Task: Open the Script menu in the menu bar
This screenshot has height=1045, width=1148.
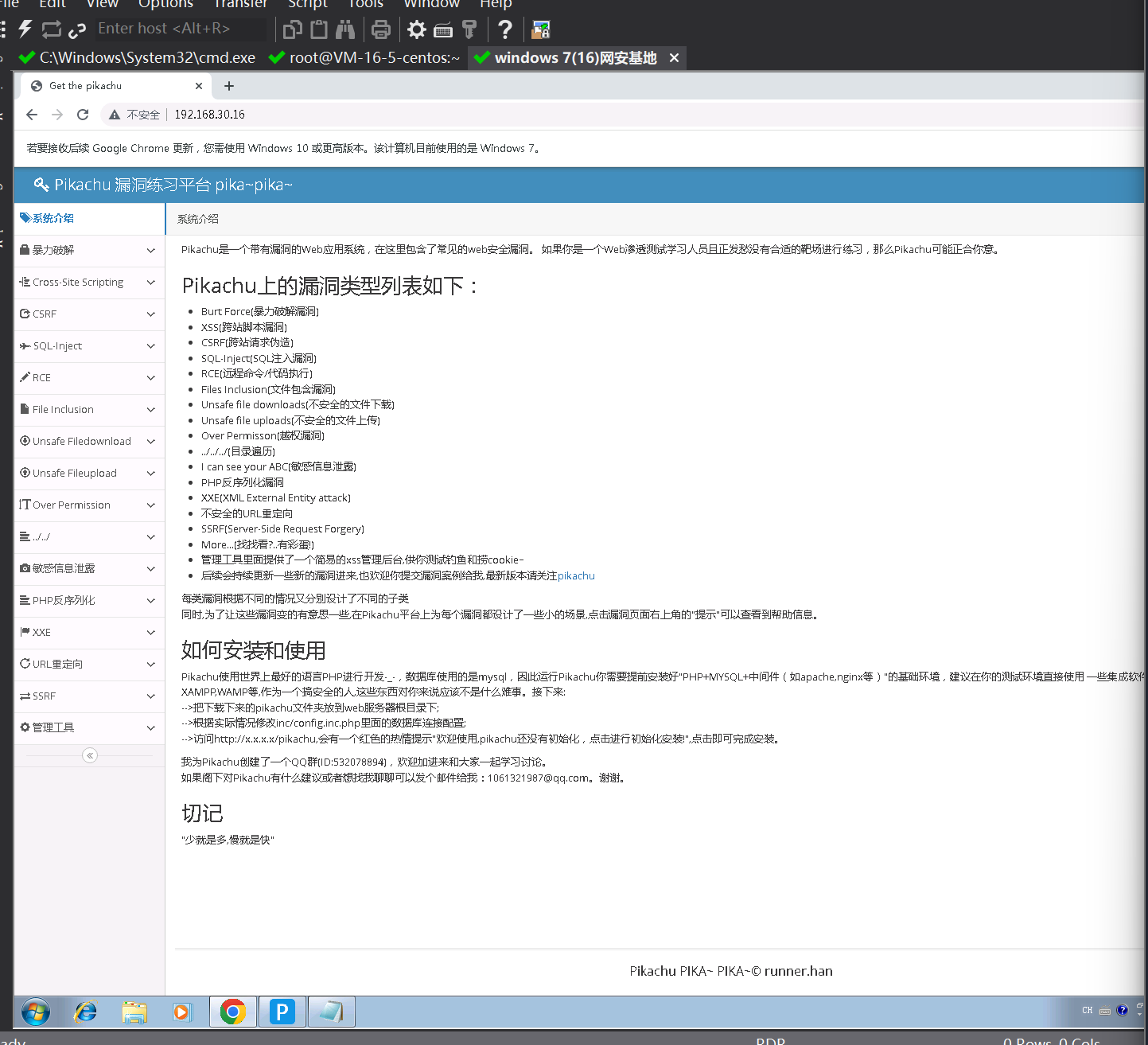Action: point(307,5)
